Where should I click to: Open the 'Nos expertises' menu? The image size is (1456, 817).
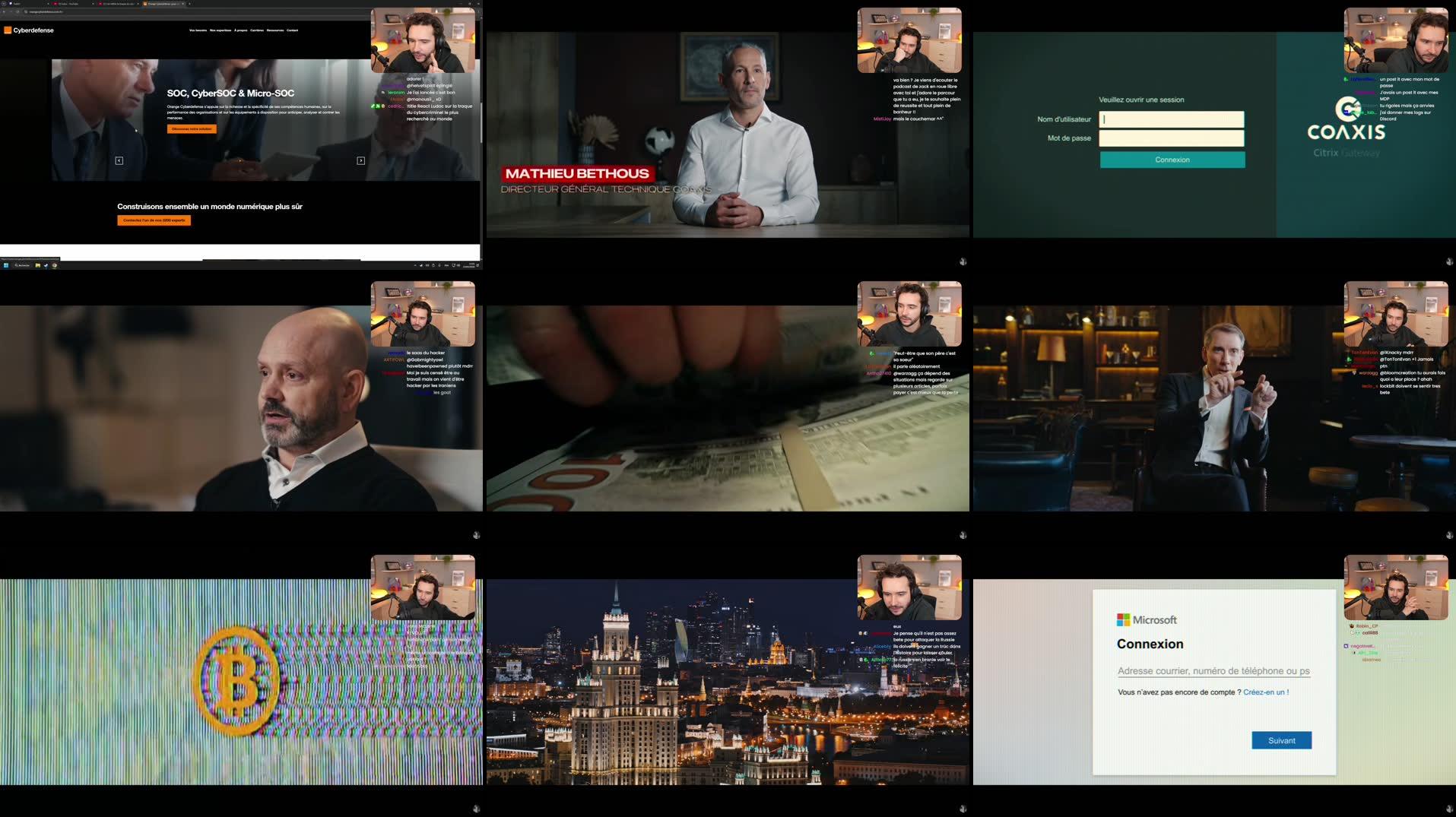(x=220, y=30)
